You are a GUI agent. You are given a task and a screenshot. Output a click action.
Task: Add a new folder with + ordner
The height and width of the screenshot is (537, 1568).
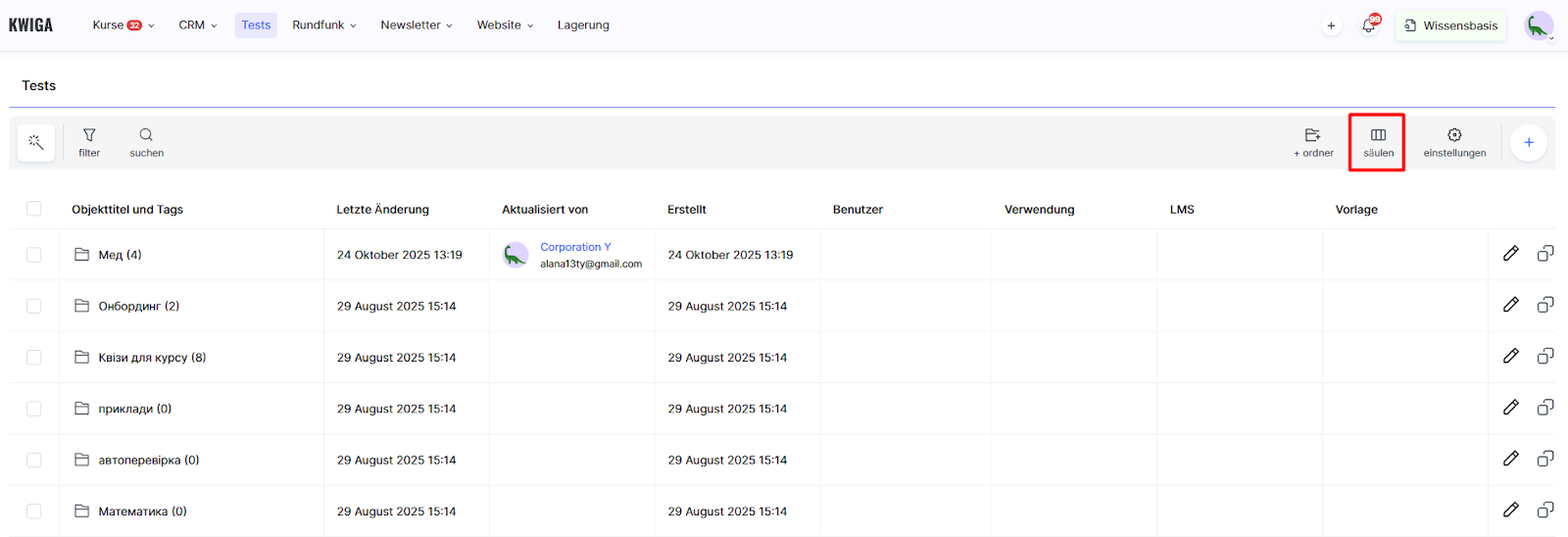point(1313,142)
